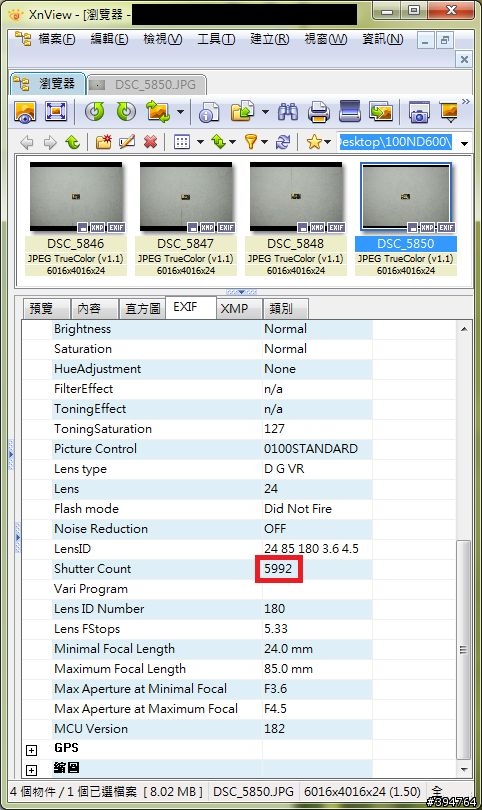Select the DSC_5850 thumbnail
The image size is (482, 810).
[406, 219]
